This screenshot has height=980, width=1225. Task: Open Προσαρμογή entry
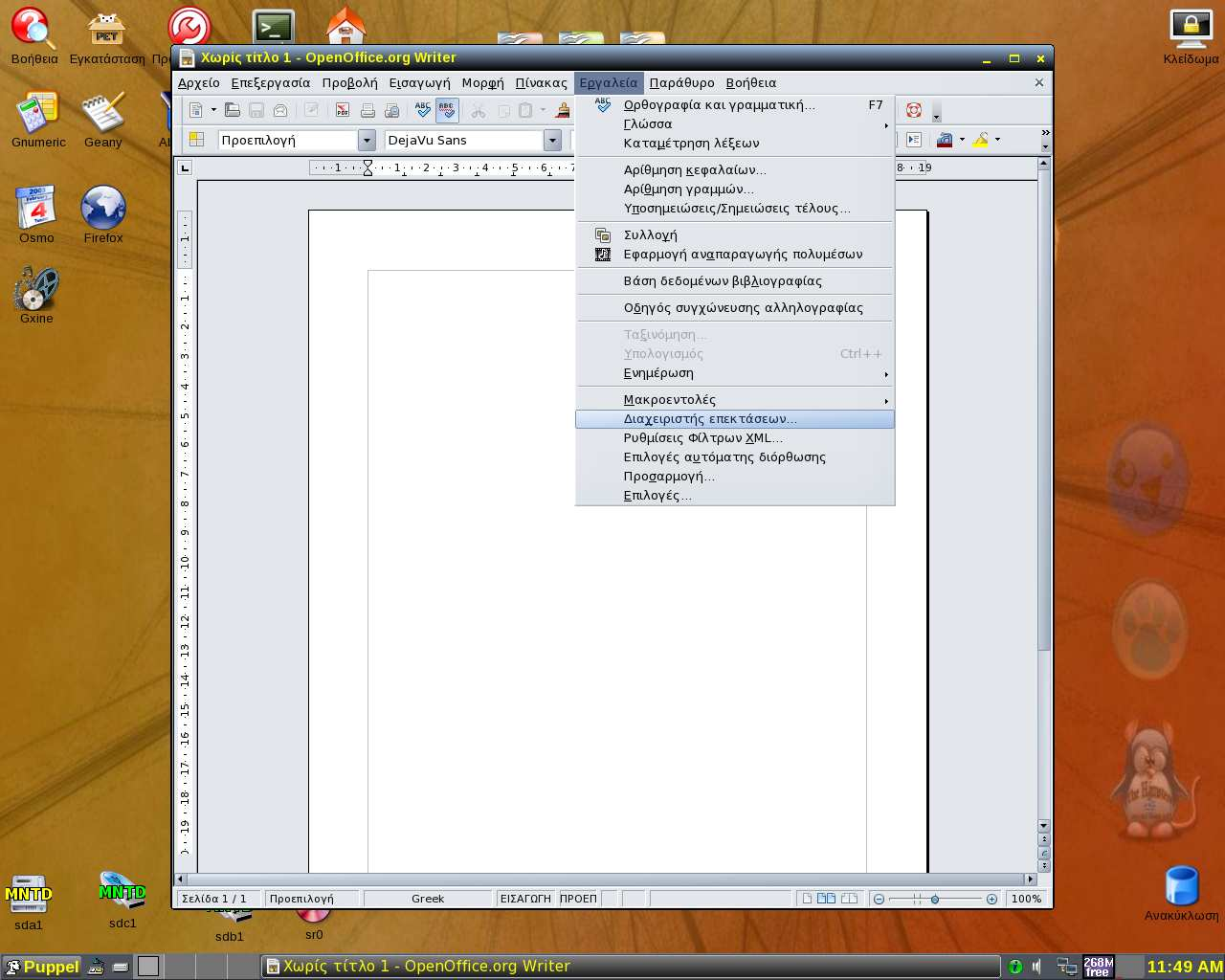tap(735, 477)
